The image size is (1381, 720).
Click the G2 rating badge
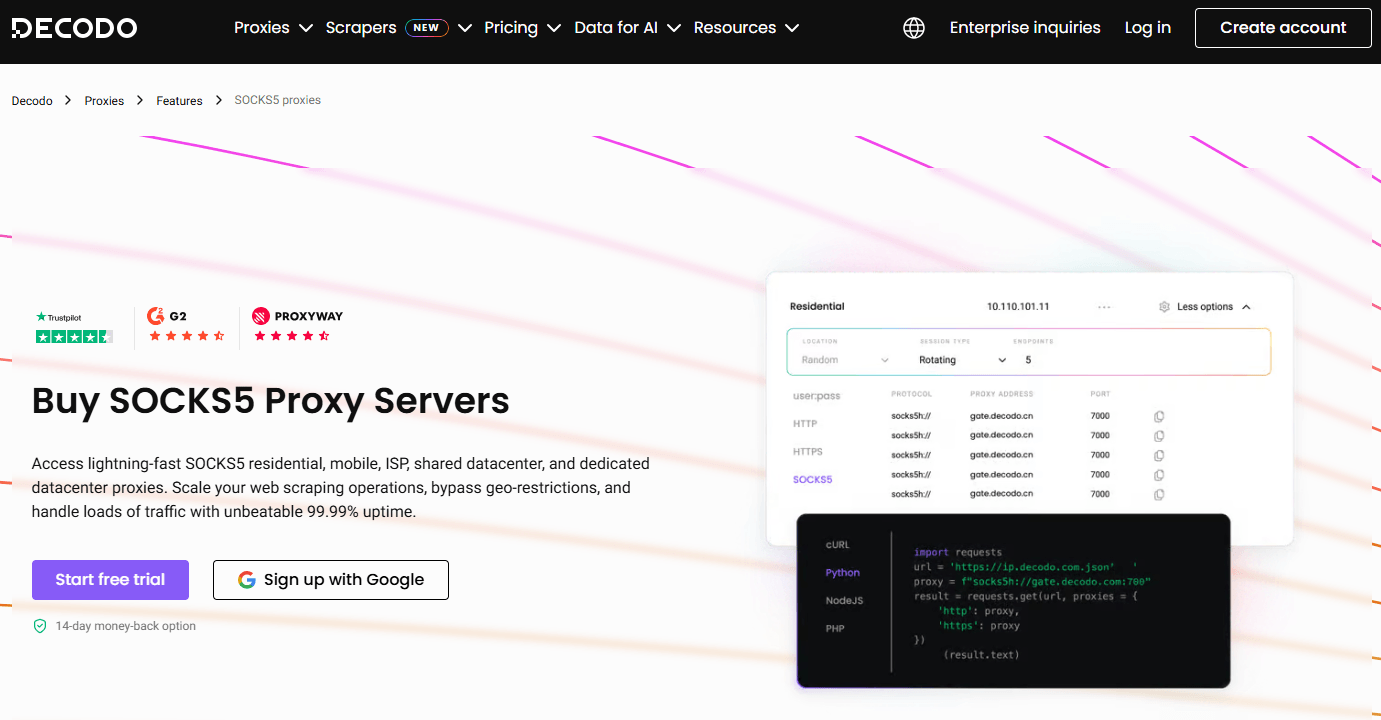click(x=186, y=326)
